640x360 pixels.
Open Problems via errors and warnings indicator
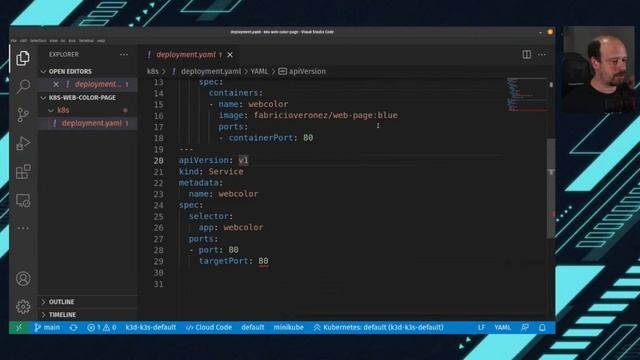tap(102, 327)
